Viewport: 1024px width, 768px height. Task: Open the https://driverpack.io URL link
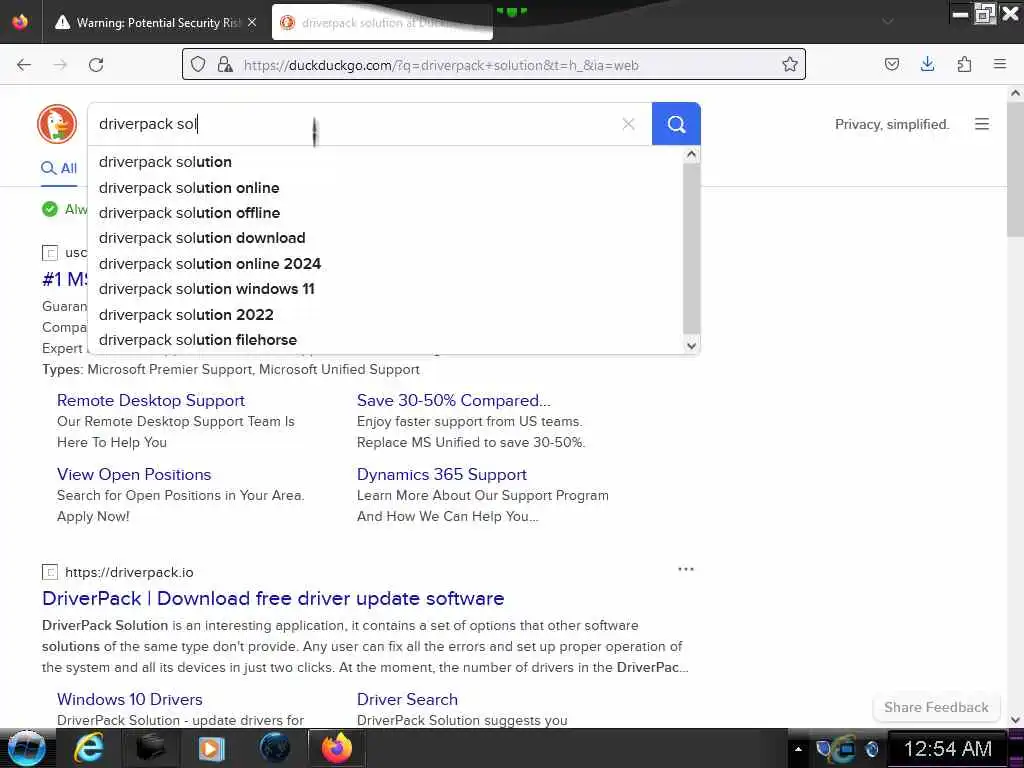(x=129, y=572)
